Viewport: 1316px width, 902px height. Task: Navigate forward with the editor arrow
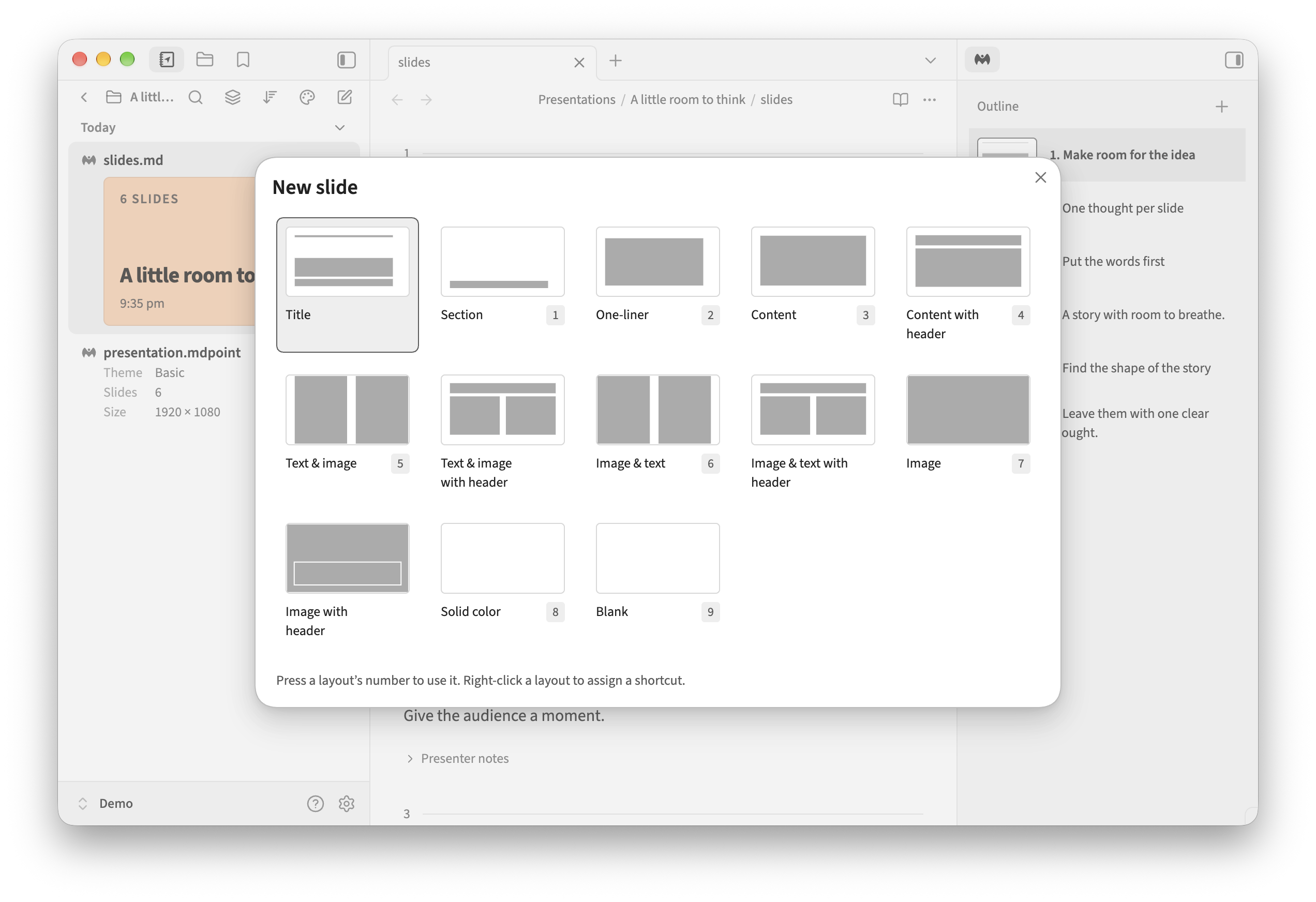tap(426, 100)
